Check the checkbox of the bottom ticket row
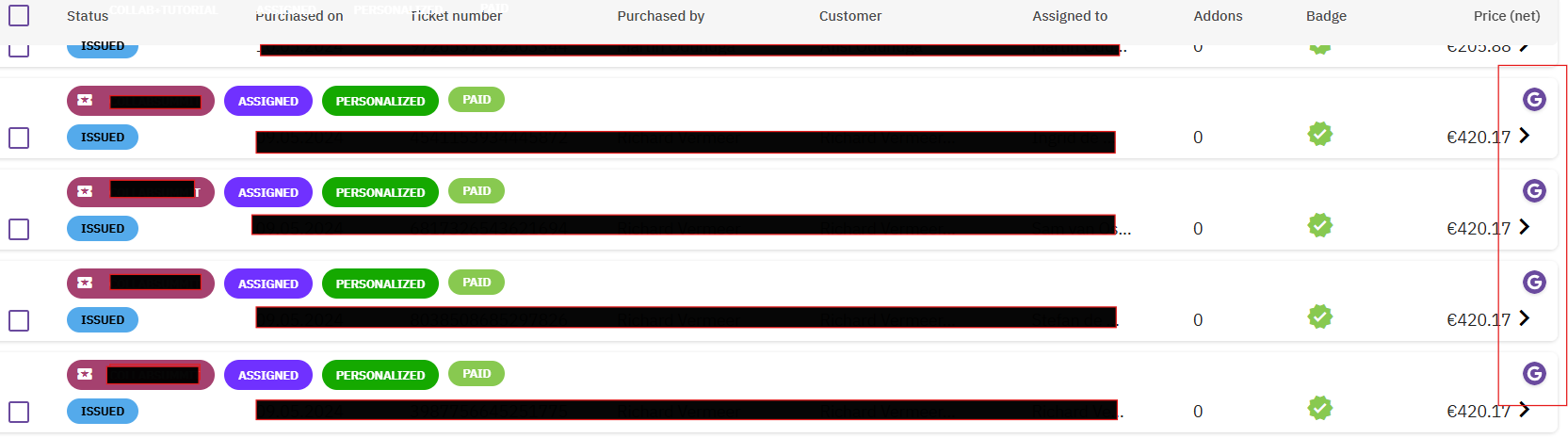Screen dimensions: 1568x438 (x=19, y=412)
